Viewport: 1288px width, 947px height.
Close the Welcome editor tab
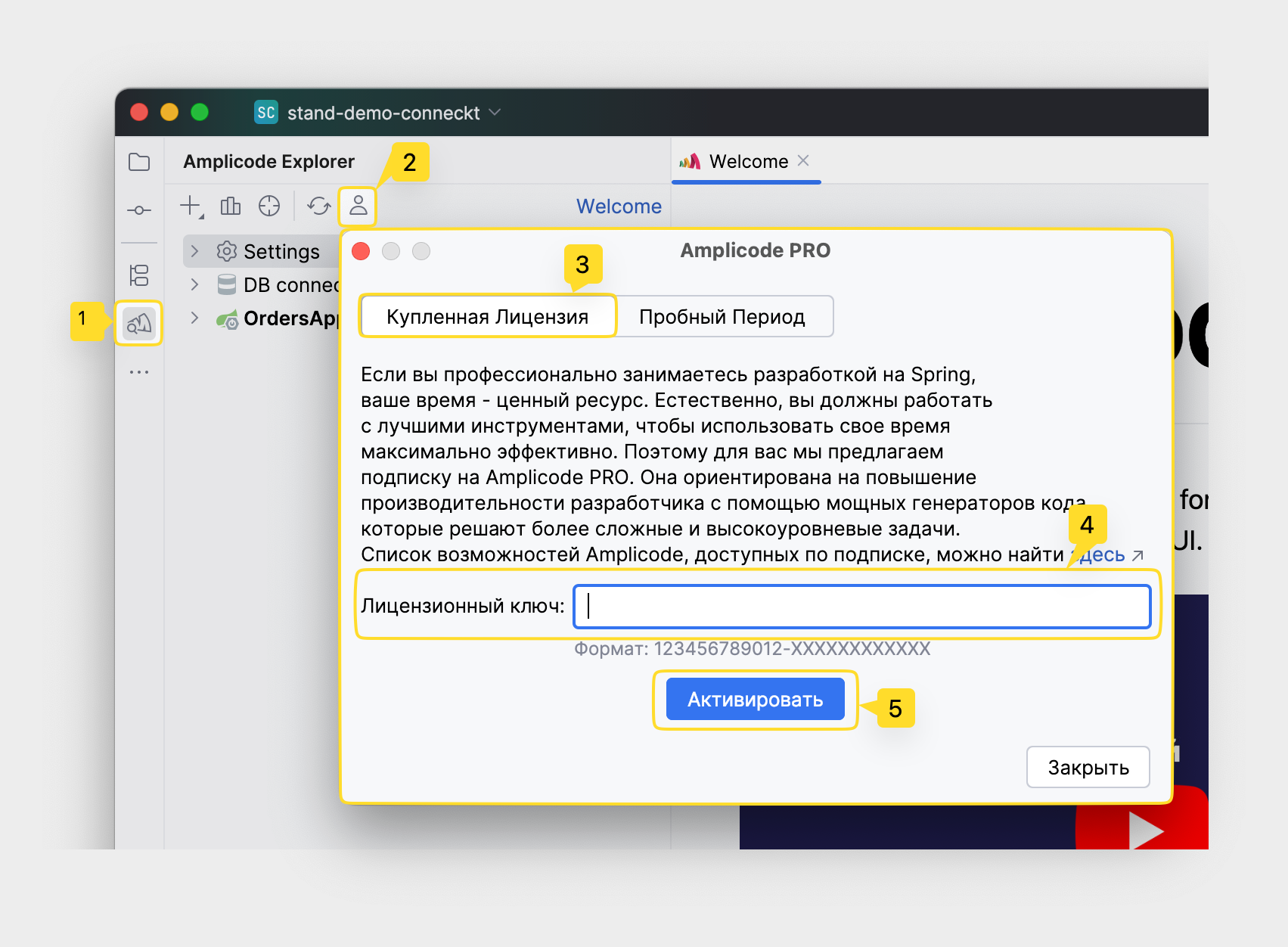click(x=803, y=160)
